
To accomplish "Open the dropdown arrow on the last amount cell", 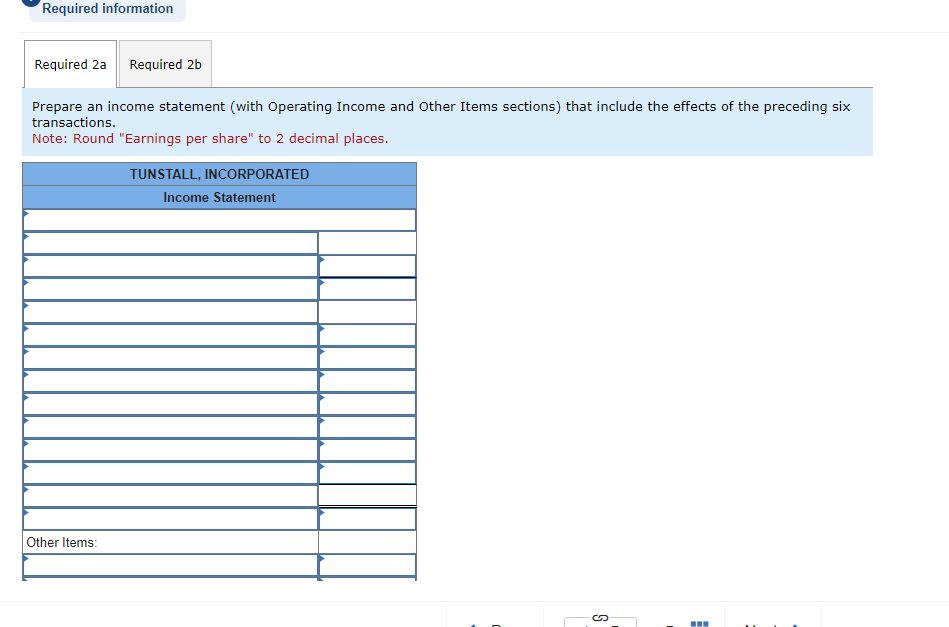I will [x=320, y=564].
